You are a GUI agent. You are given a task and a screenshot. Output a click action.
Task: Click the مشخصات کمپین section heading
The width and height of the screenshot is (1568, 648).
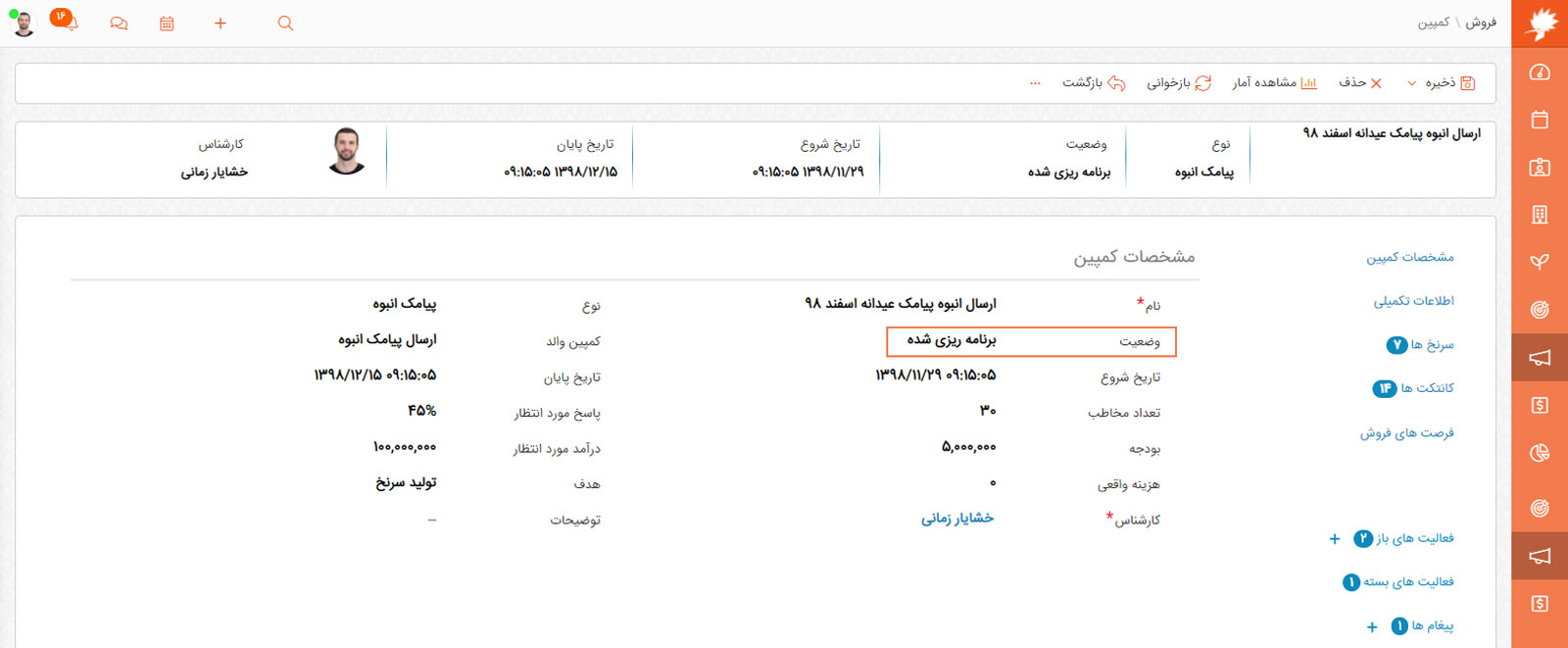(x=1134, y=257)
